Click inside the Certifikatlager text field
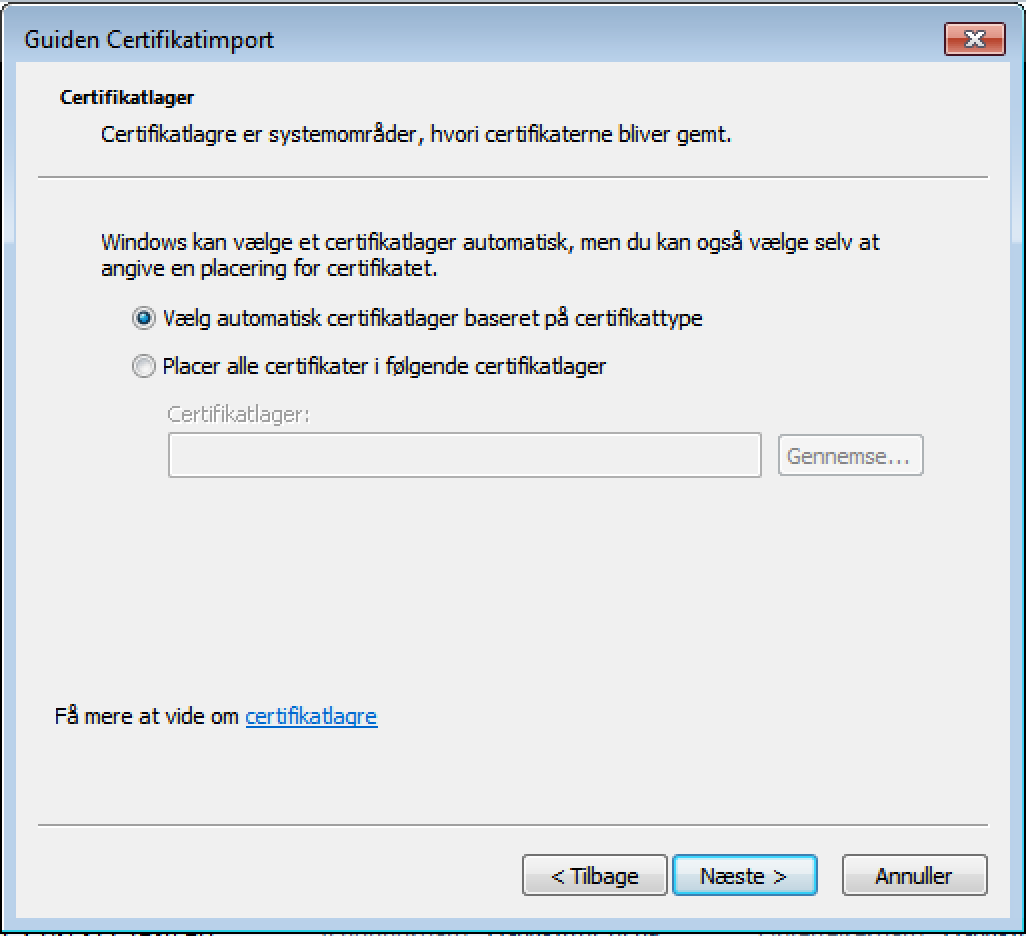 coord(464,456)
